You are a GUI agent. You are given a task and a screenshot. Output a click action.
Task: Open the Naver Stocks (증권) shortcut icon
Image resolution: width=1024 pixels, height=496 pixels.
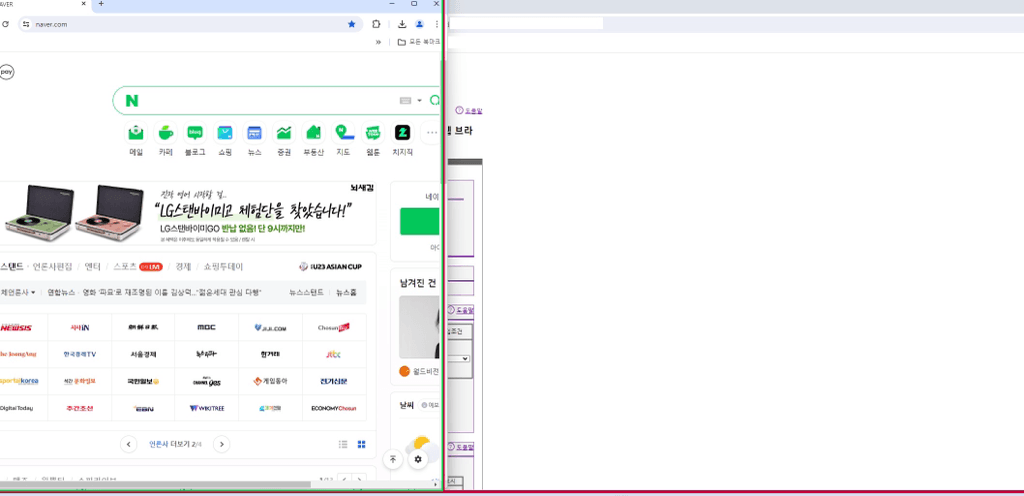pos(283,133)
